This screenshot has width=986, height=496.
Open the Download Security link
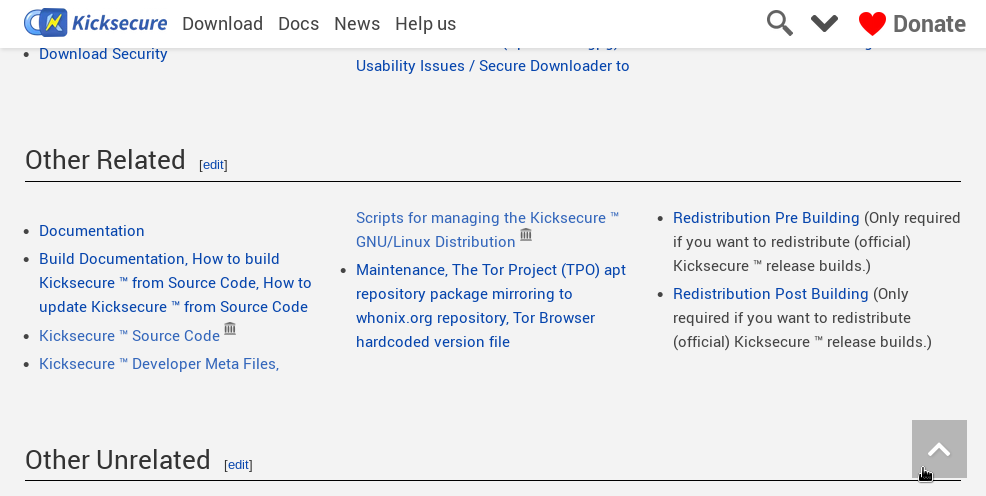[103, 54]
